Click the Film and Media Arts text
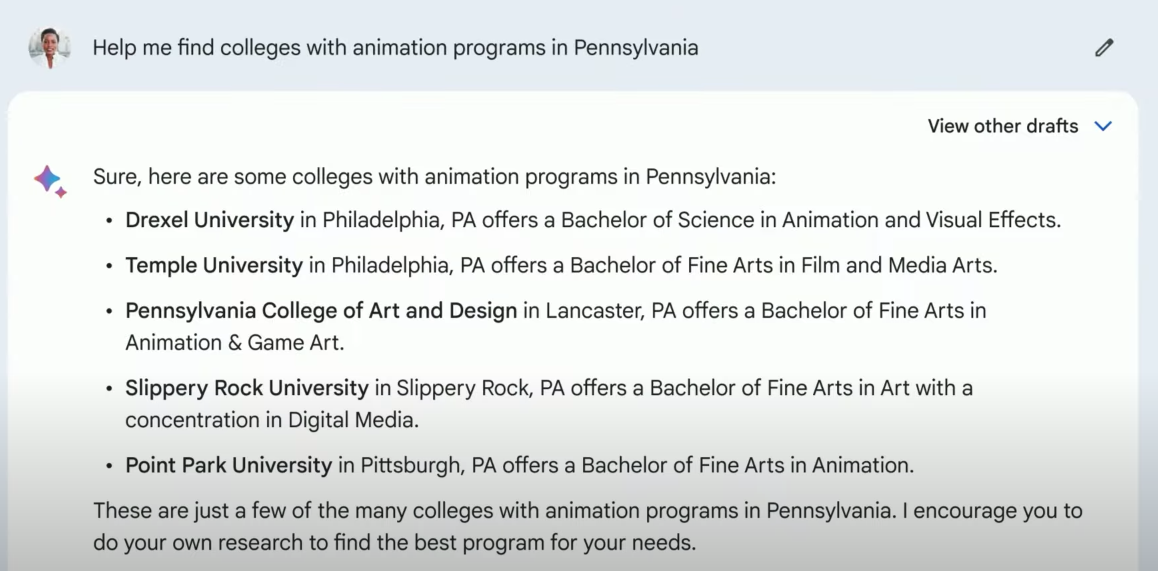 tap(899, 265)
